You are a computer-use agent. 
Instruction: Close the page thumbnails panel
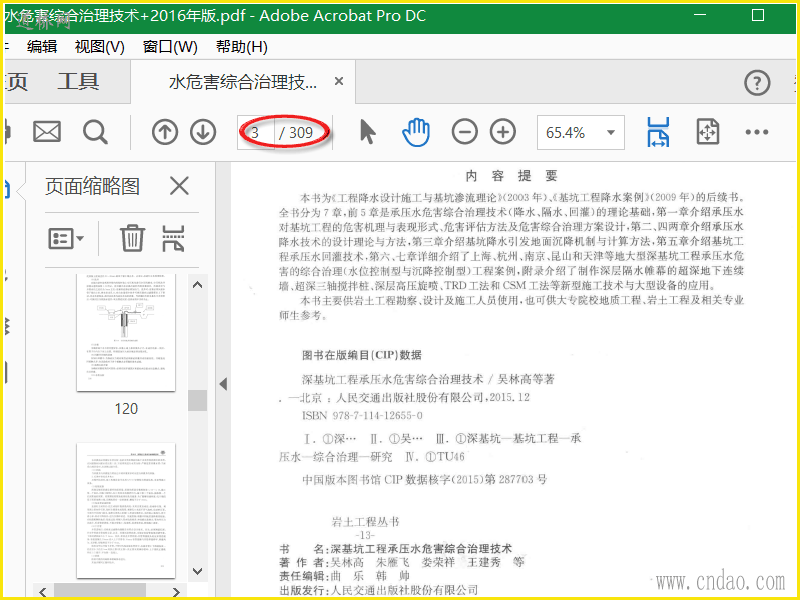coord(179,186)
